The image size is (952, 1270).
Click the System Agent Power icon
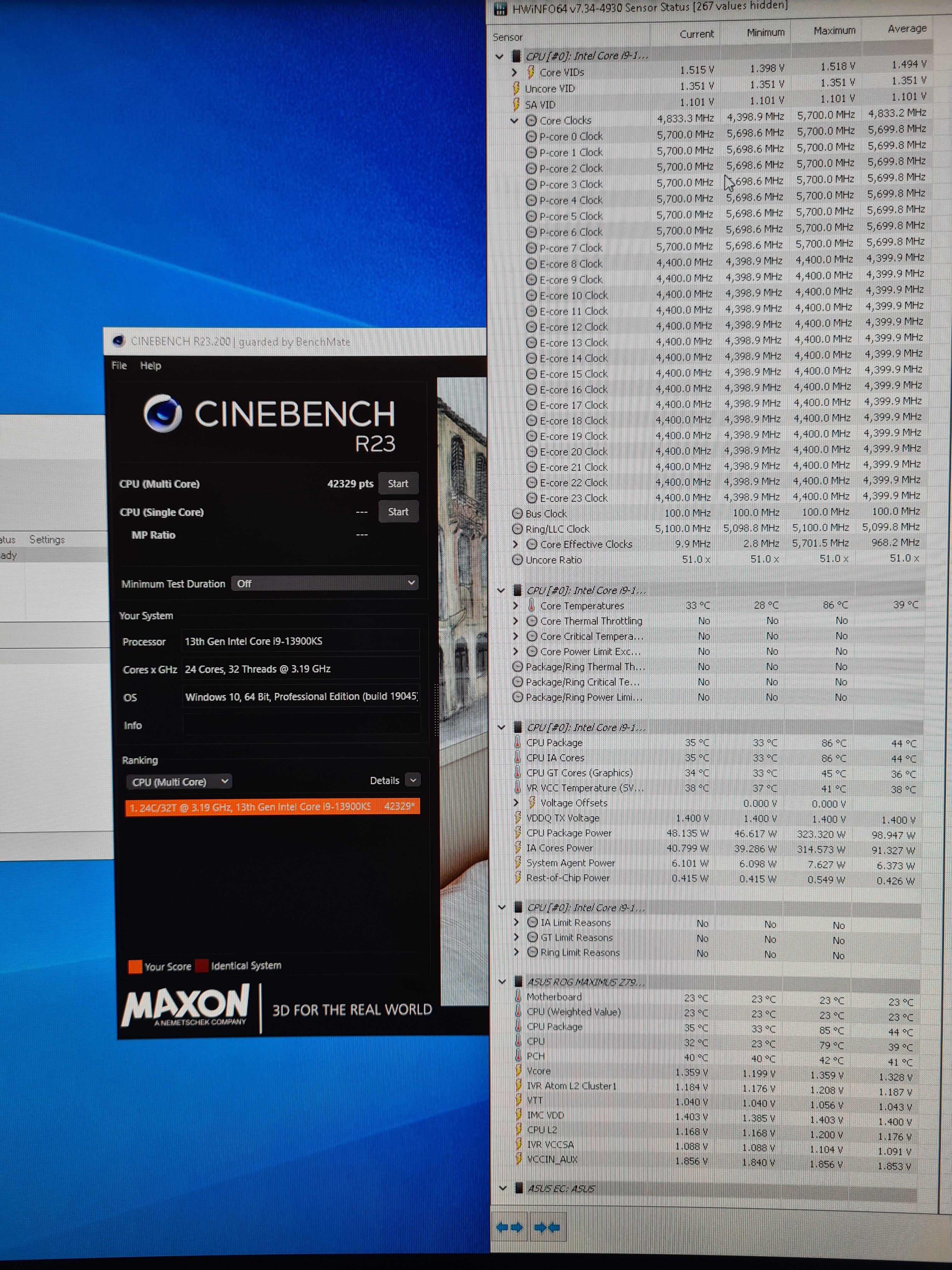coord(518,862)
